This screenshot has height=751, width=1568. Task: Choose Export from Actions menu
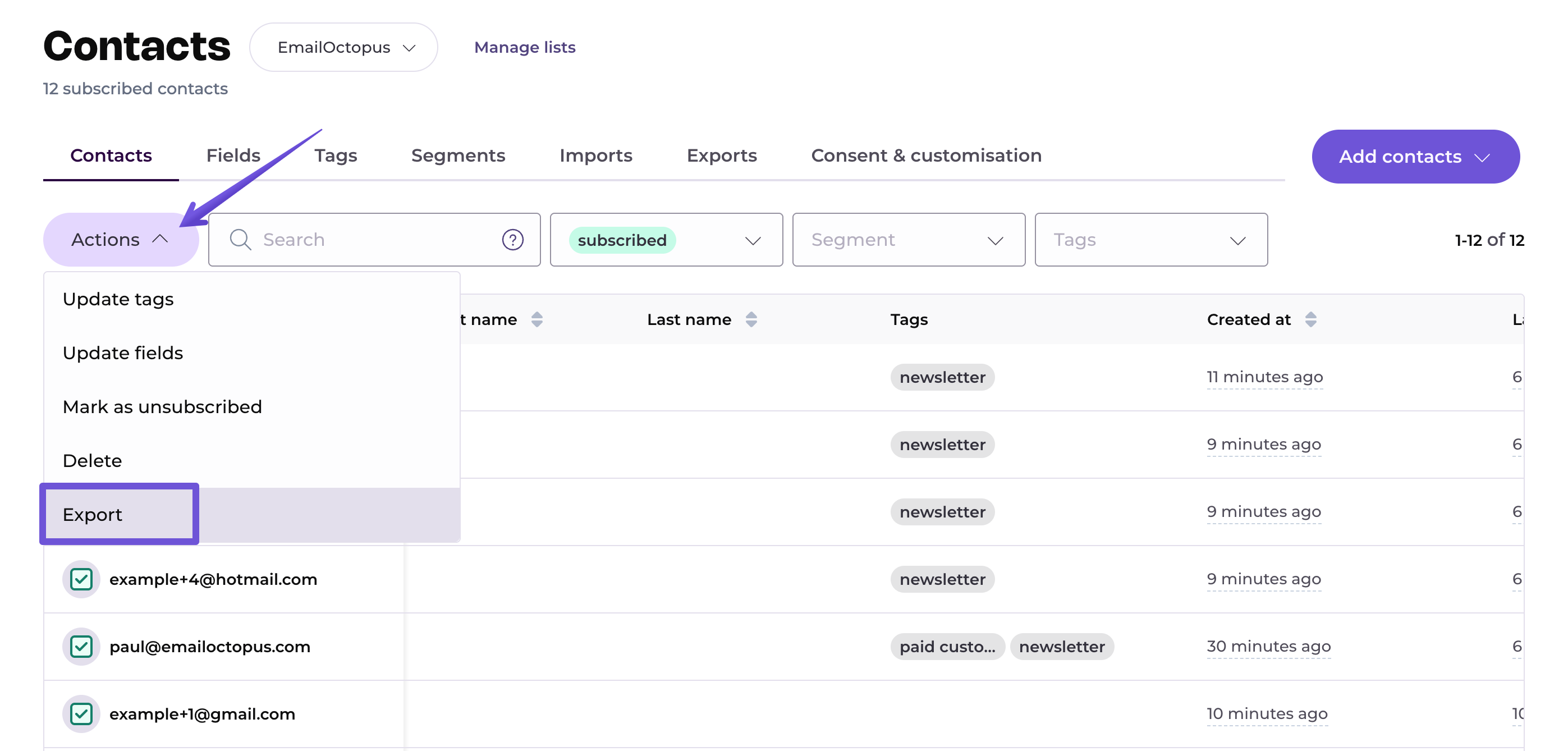(93, 515)
